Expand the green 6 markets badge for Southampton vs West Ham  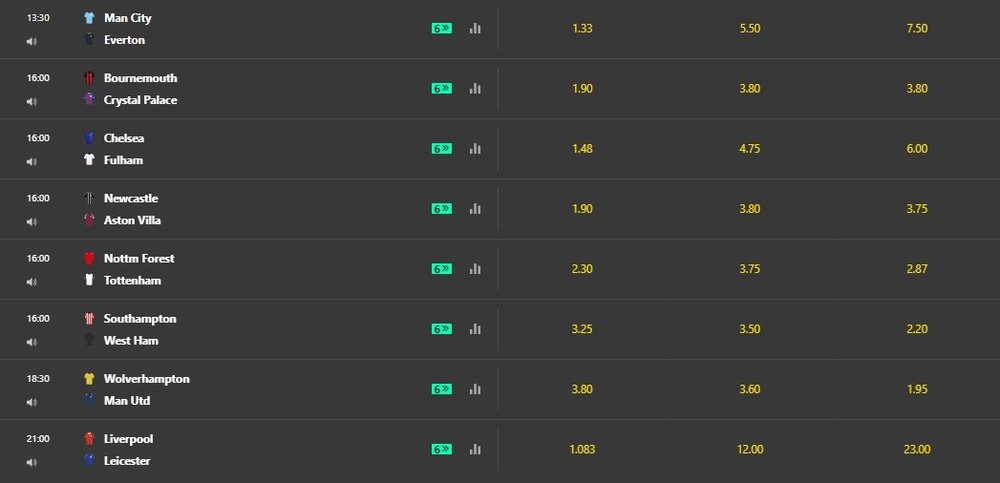(x=441, y=329)
